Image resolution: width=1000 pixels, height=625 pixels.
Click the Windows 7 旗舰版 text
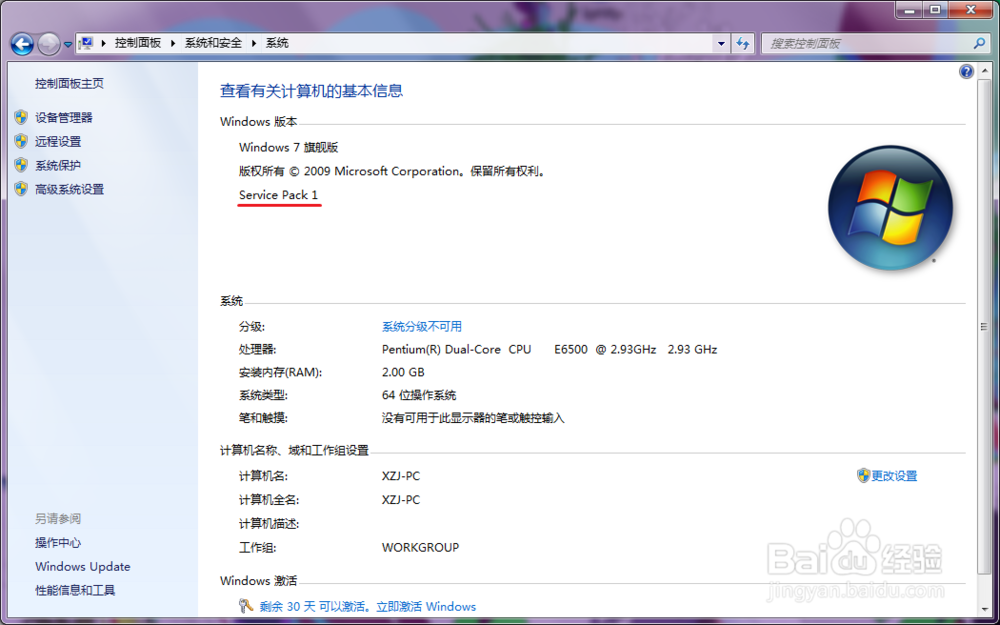click(288, 147)
